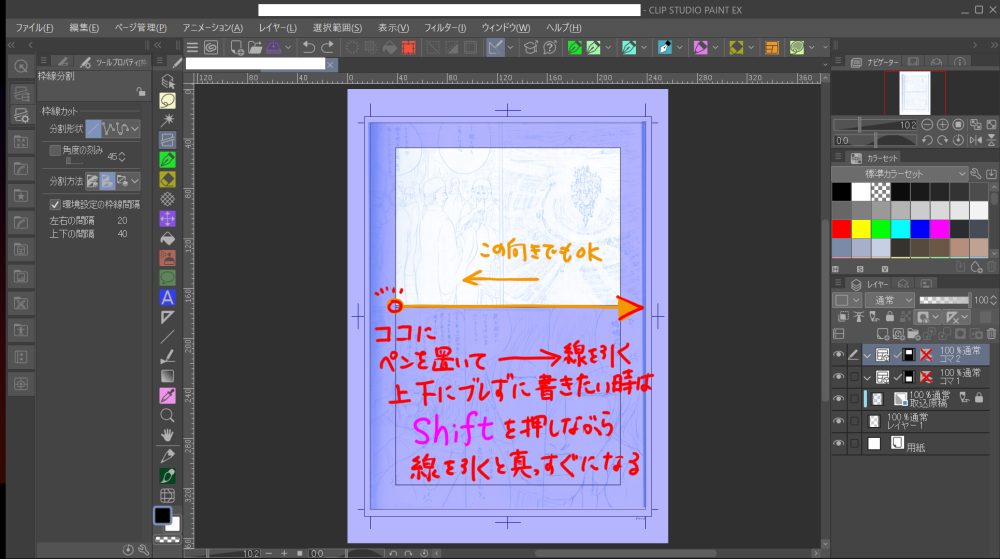Open the レイヤー menu in menu bar
Viewport: 1000px width, 559px height.
point(277,27)
